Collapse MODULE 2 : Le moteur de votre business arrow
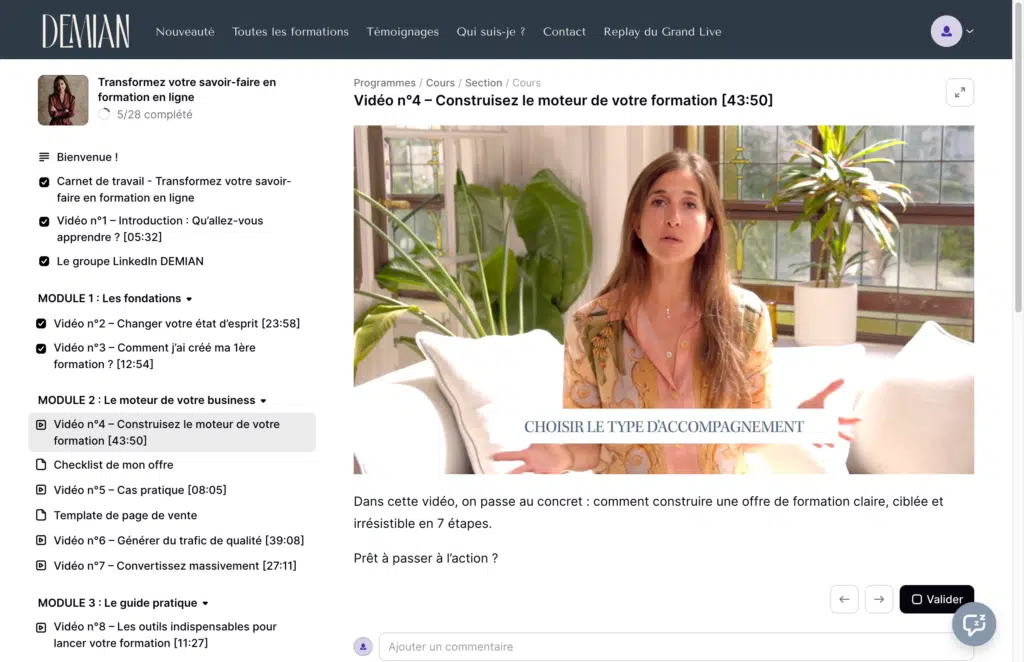This screenshot has height=662, width=1024. [x=263, y=401]
